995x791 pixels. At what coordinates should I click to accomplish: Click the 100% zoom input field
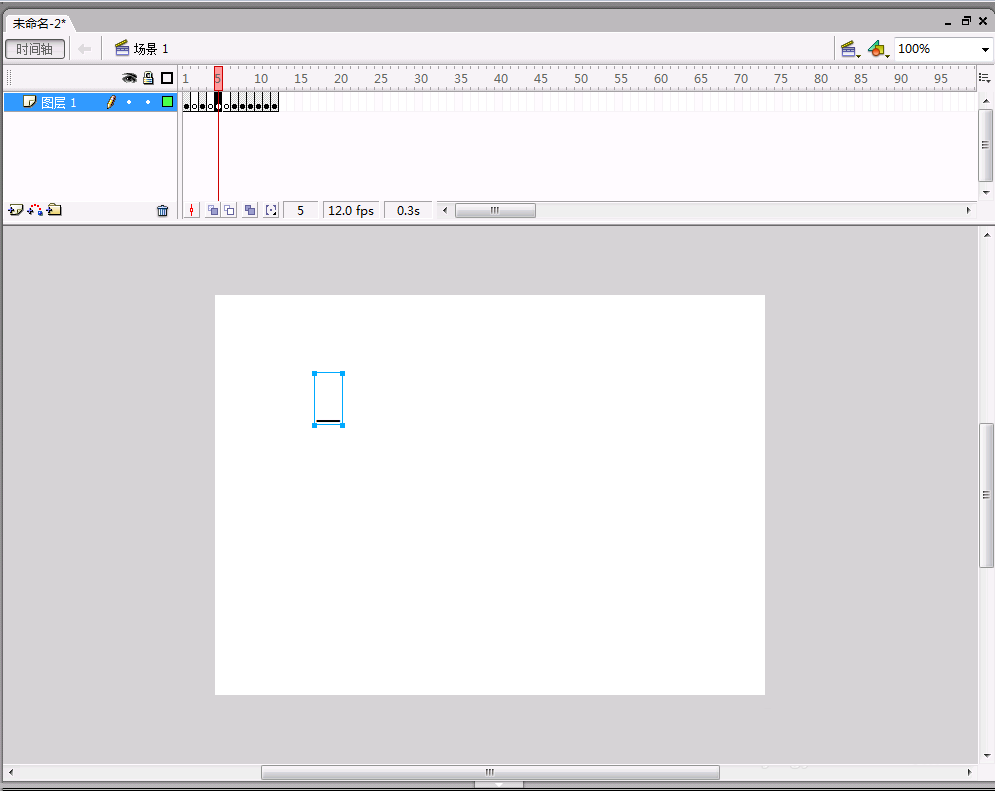936,49
